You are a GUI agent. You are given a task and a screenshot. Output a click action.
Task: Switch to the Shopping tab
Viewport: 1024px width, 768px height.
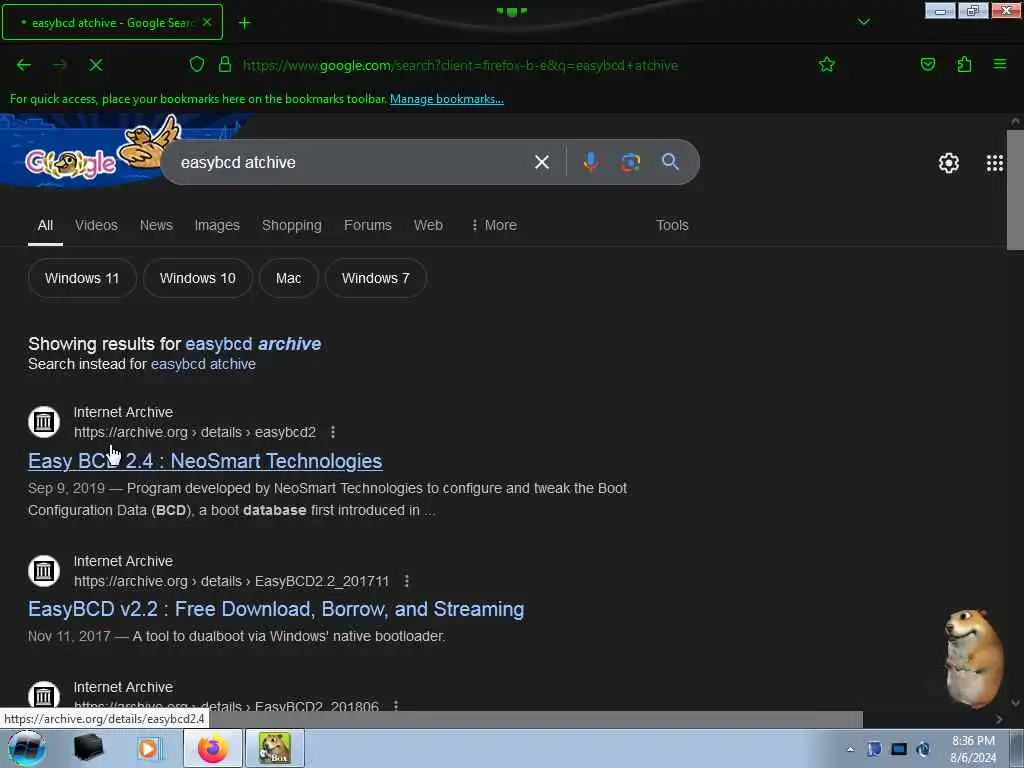[291, 225]
